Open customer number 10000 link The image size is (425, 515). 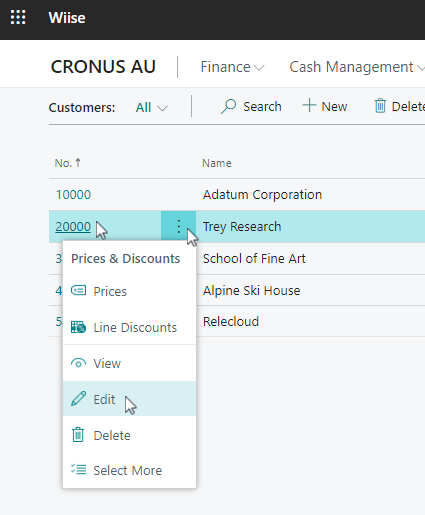(73, 195)
